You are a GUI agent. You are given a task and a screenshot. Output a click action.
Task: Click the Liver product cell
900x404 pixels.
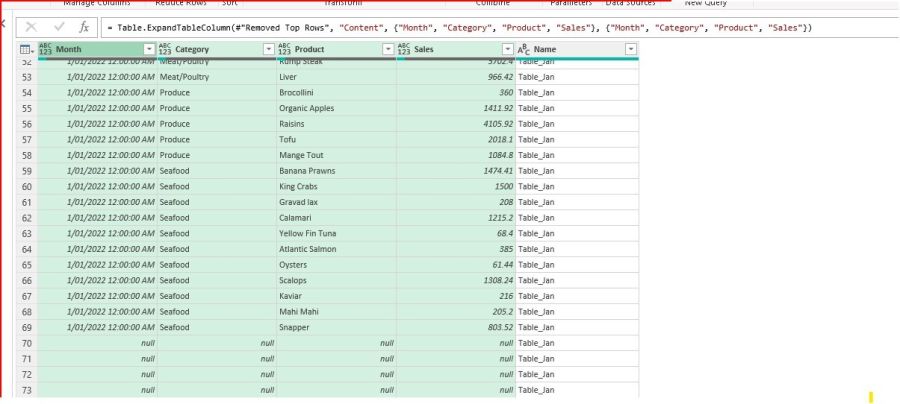336,77
